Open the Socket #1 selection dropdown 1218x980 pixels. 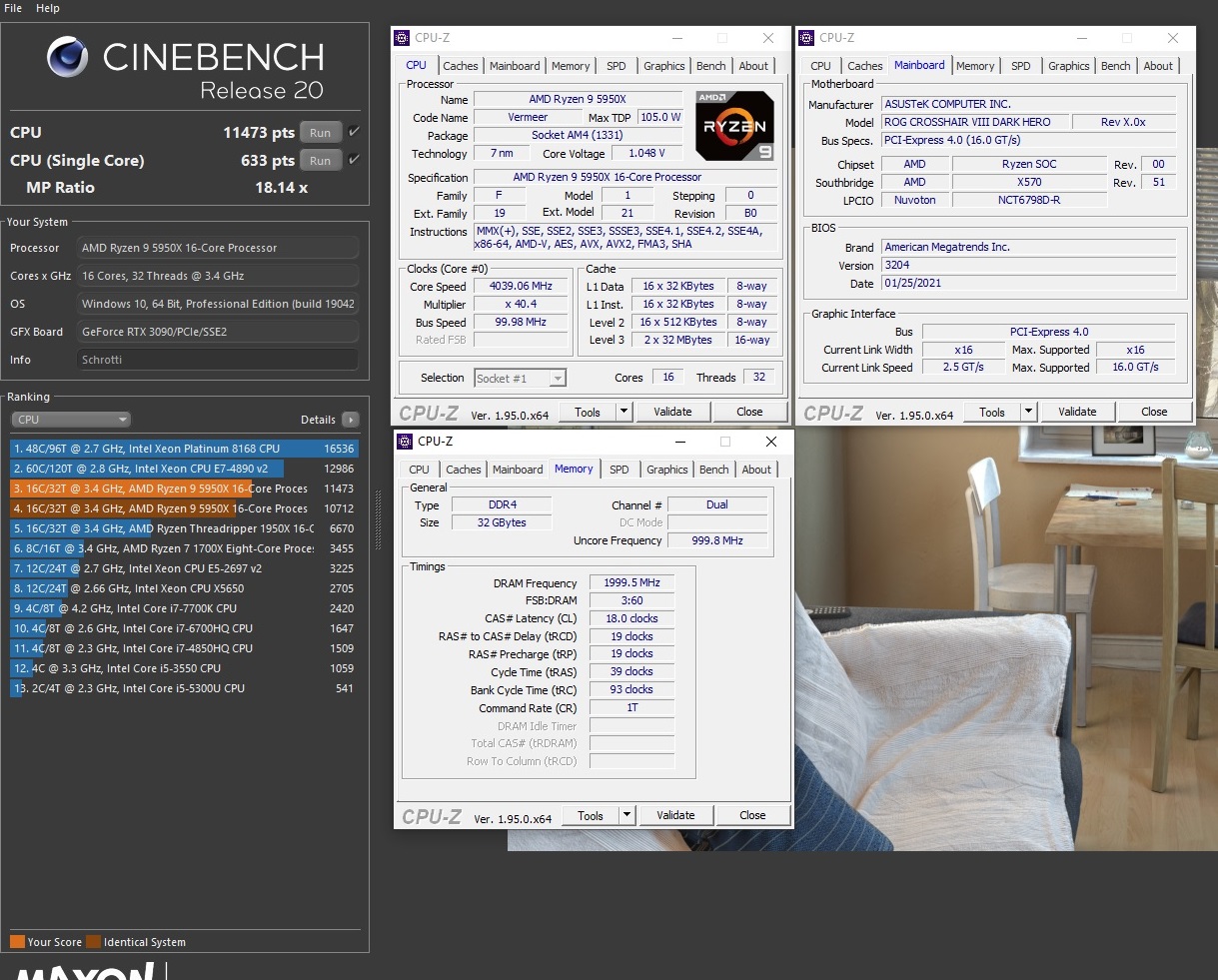click(520, 378)
